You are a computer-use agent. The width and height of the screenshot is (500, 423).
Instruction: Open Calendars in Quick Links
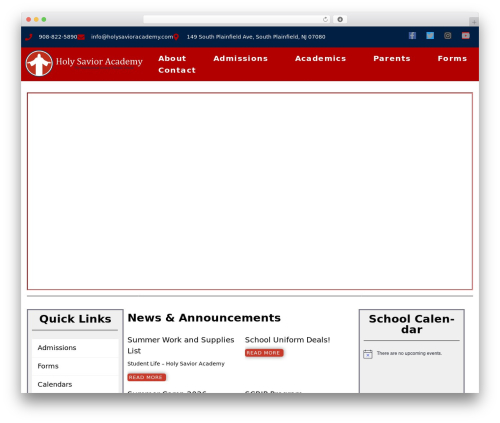75,384
